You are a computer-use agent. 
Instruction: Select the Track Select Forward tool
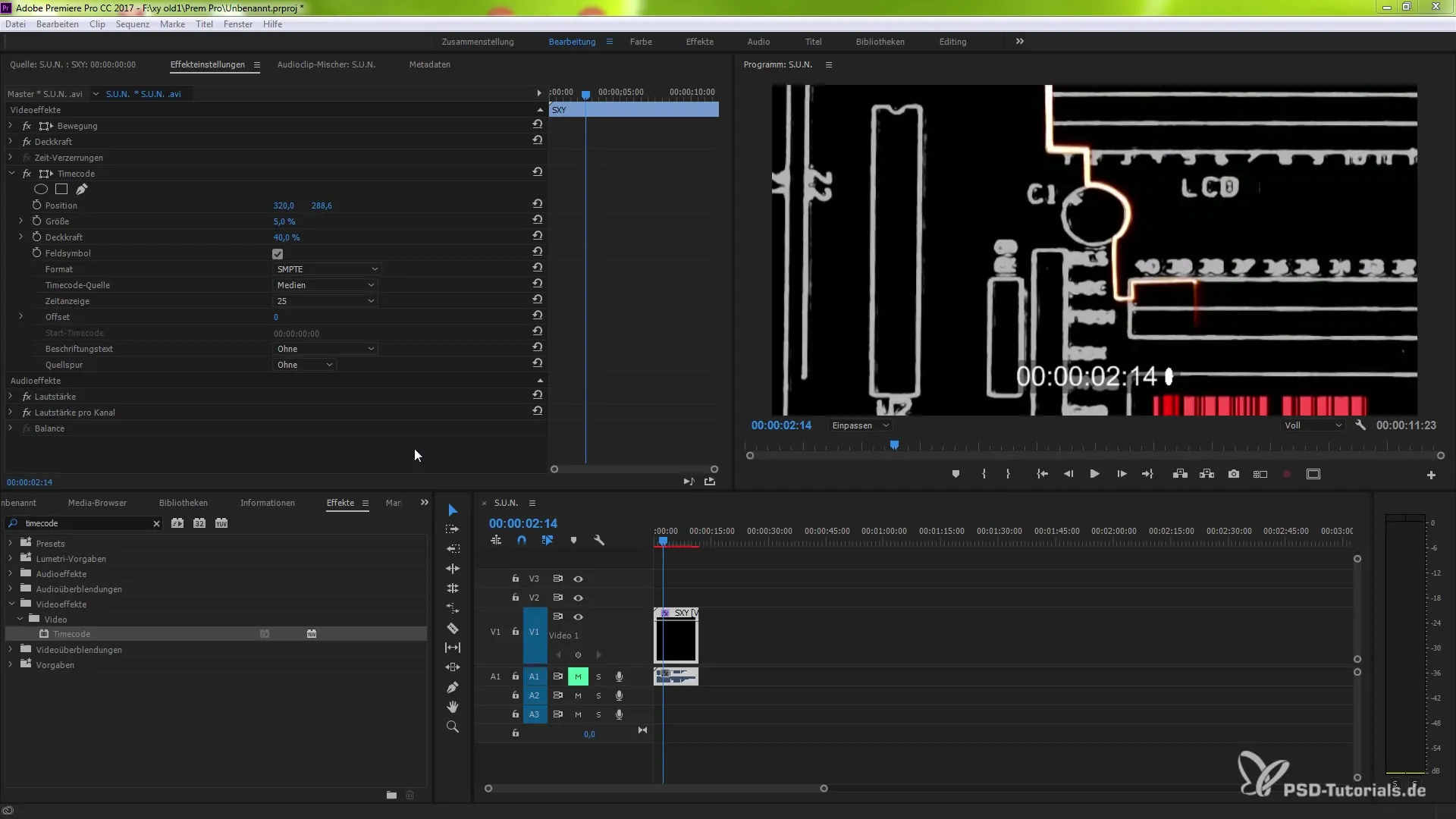453,529
